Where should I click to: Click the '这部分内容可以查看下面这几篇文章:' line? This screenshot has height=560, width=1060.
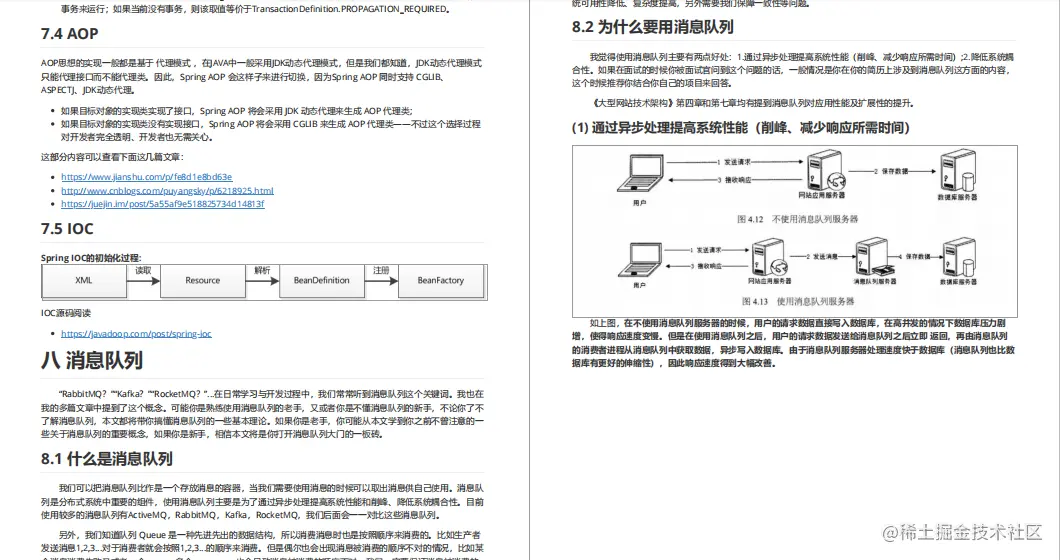(x=112, y=157)
